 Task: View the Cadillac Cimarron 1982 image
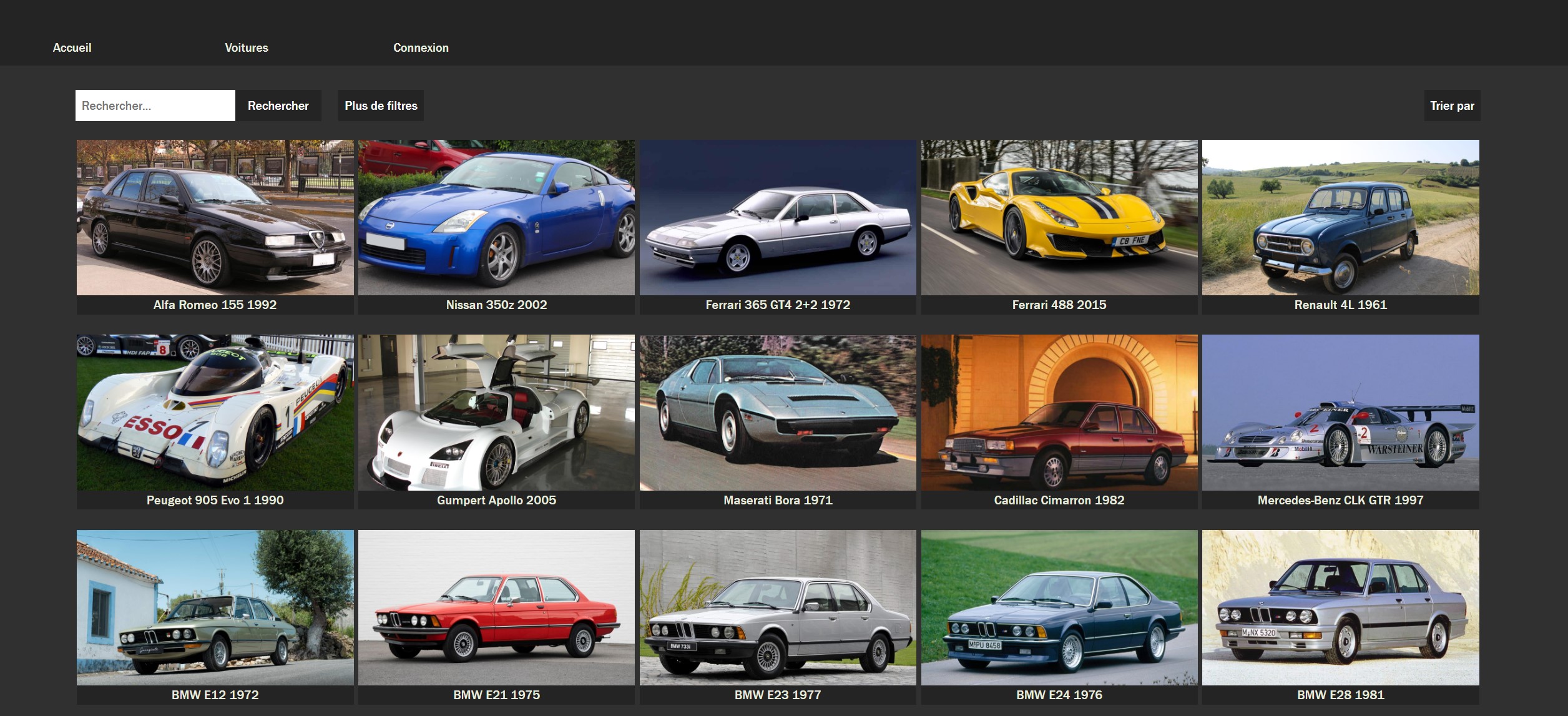coord(1059,412)
